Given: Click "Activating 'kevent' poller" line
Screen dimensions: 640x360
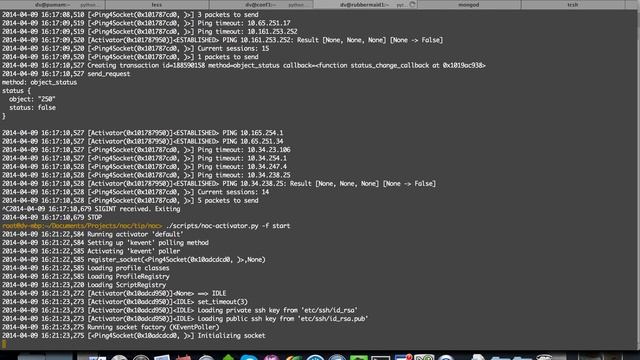Looking at the screenshot, I should pyautogui.click(x=91, y=251).
